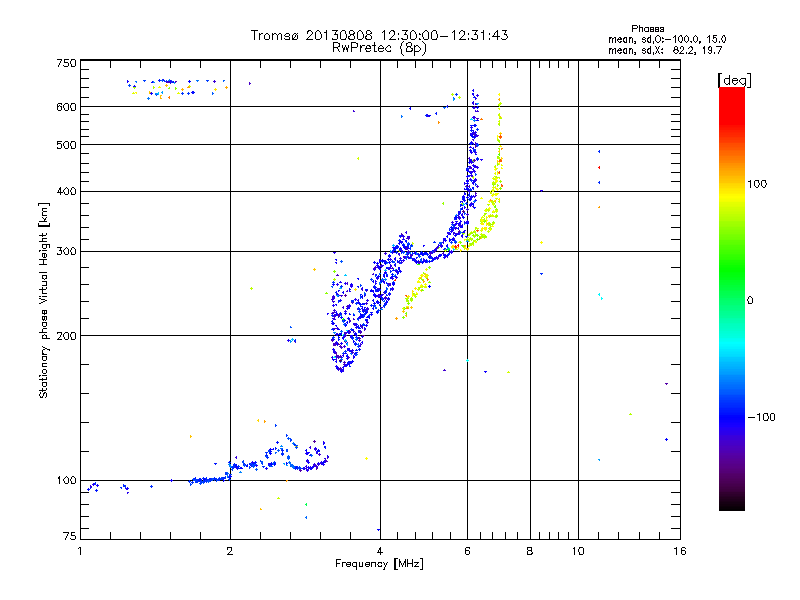800x600 pixels.
Task: Select the y-axis title "Stationary phase Virtual Height [km]"
Action: 43,301
